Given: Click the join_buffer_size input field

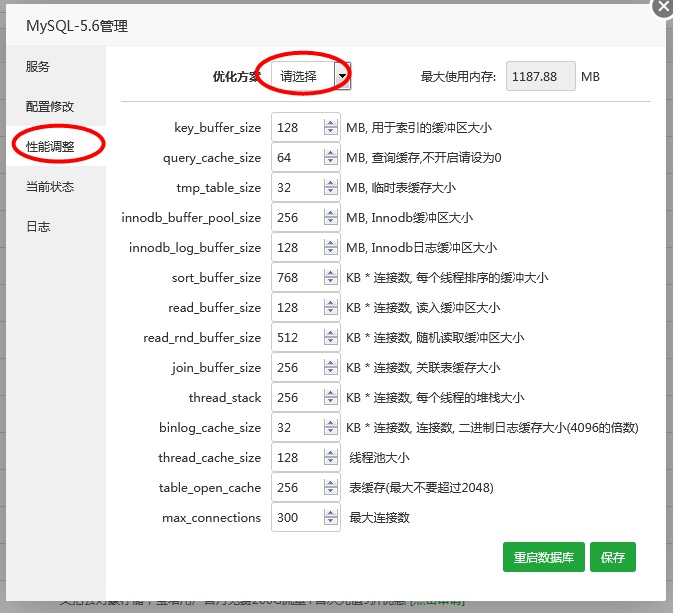Looking at the screenshot, I should [306, 367].
